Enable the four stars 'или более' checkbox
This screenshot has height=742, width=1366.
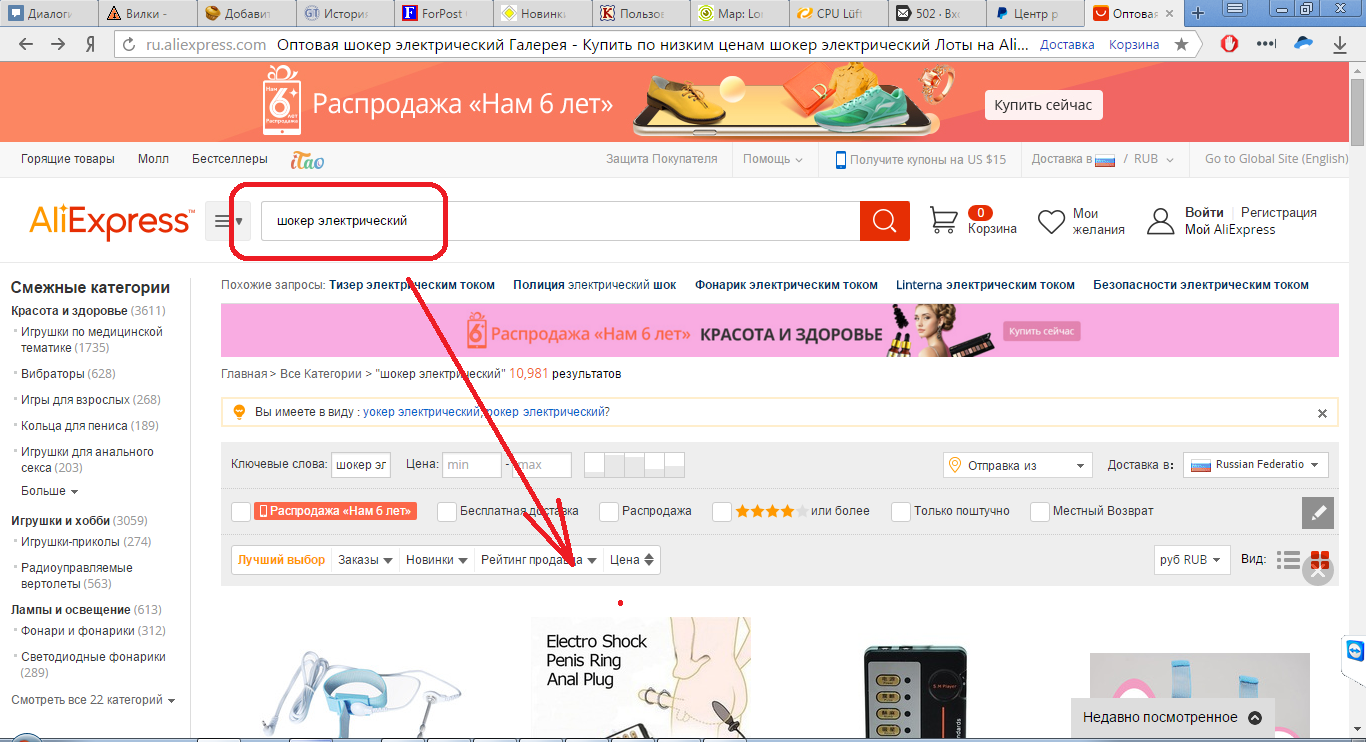(x=722, y=511)
